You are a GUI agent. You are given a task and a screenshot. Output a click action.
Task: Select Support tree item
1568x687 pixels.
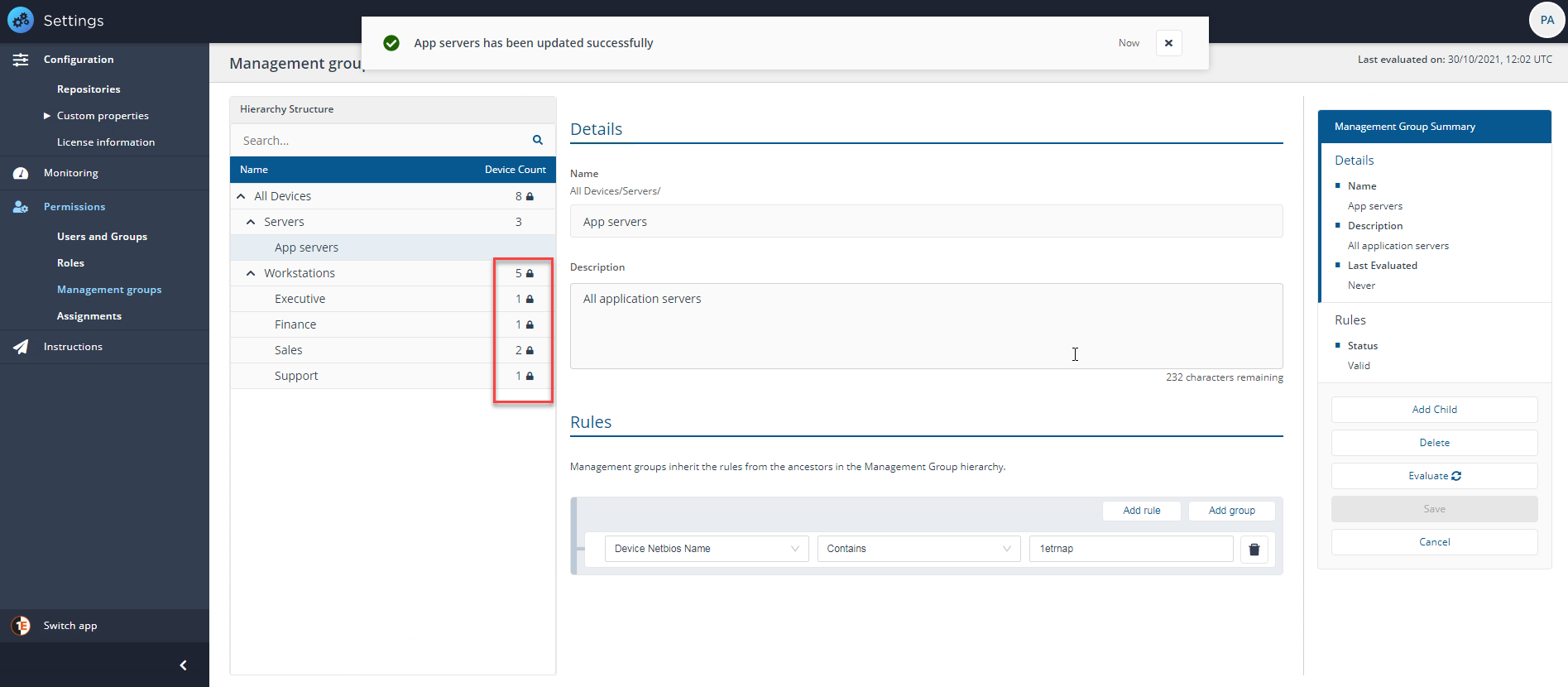(296, 376)
